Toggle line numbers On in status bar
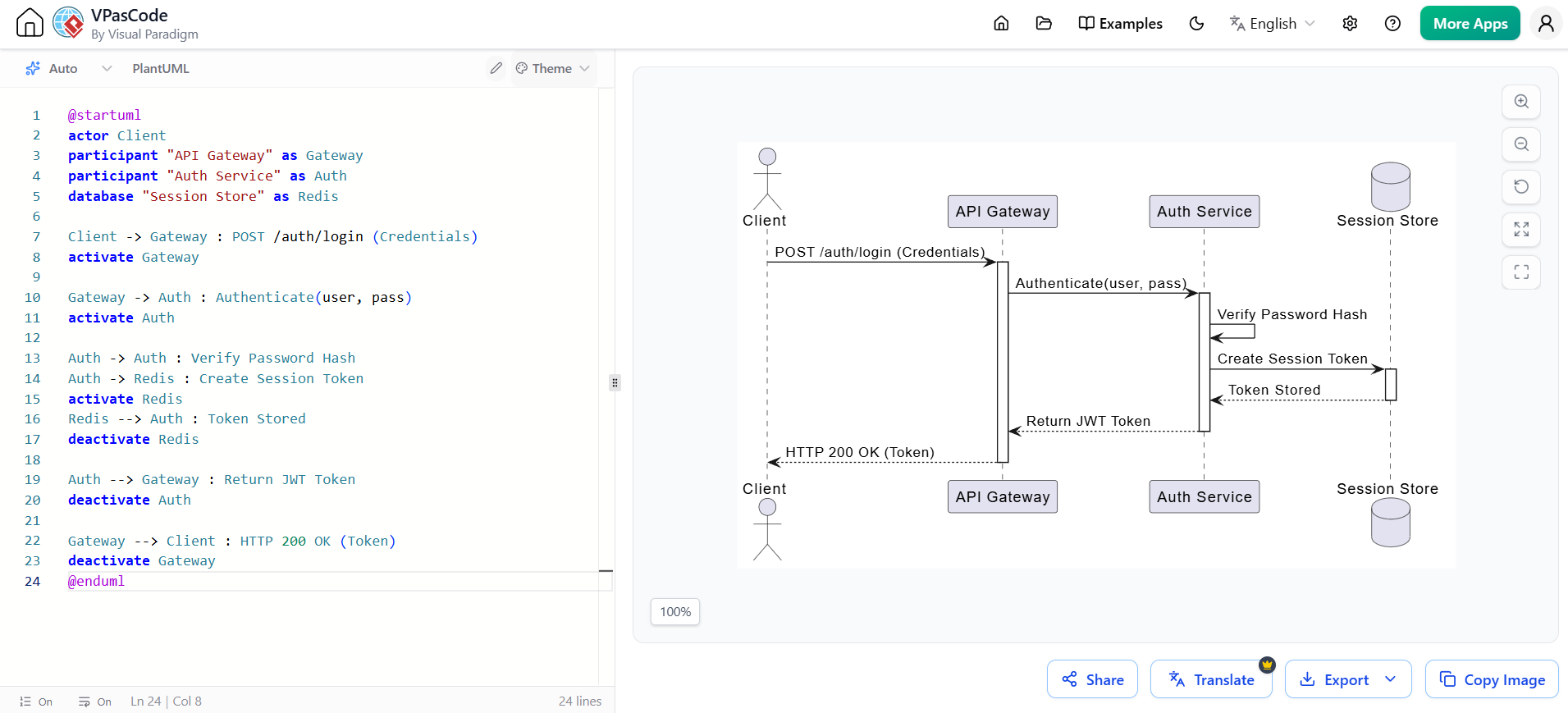 pyautogui.click(x=36, y=702)
